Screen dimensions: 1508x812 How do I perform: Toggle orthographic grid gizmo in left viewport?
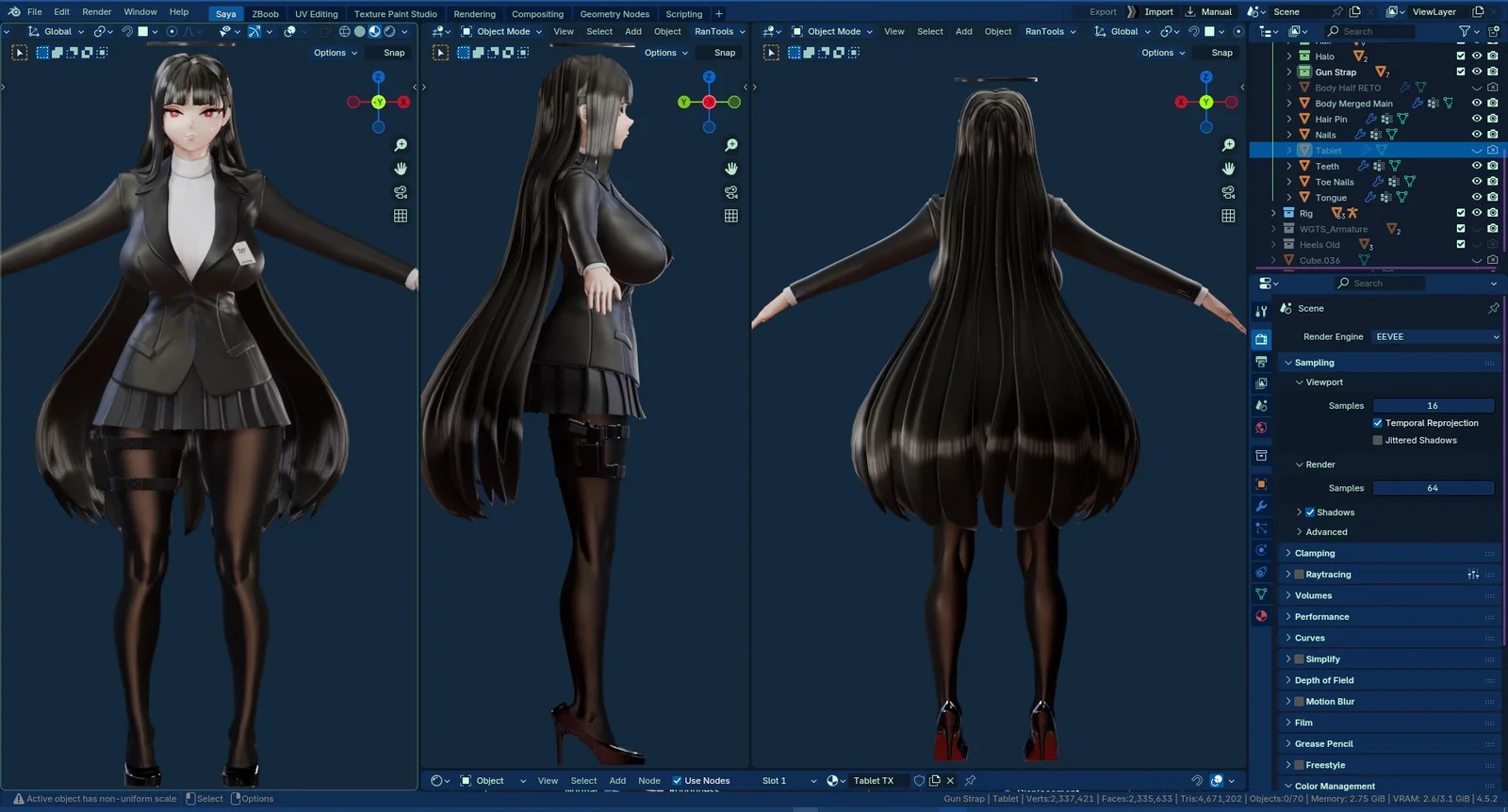pos(401,216)
